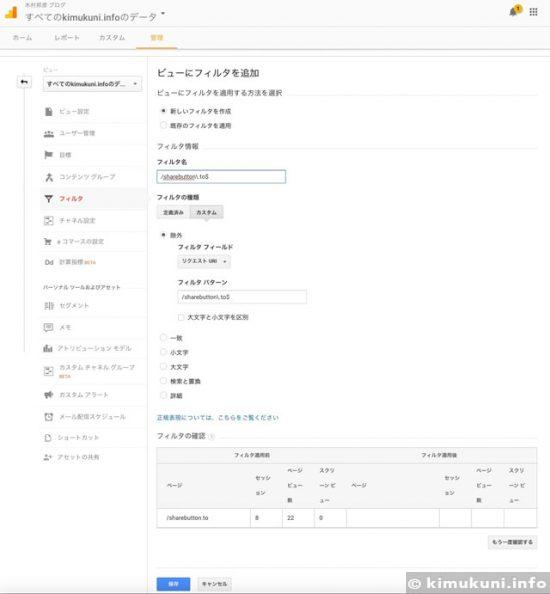550x594 pixels.
Task: Click the チャネル設定 icon
Action: pos(48,220)
